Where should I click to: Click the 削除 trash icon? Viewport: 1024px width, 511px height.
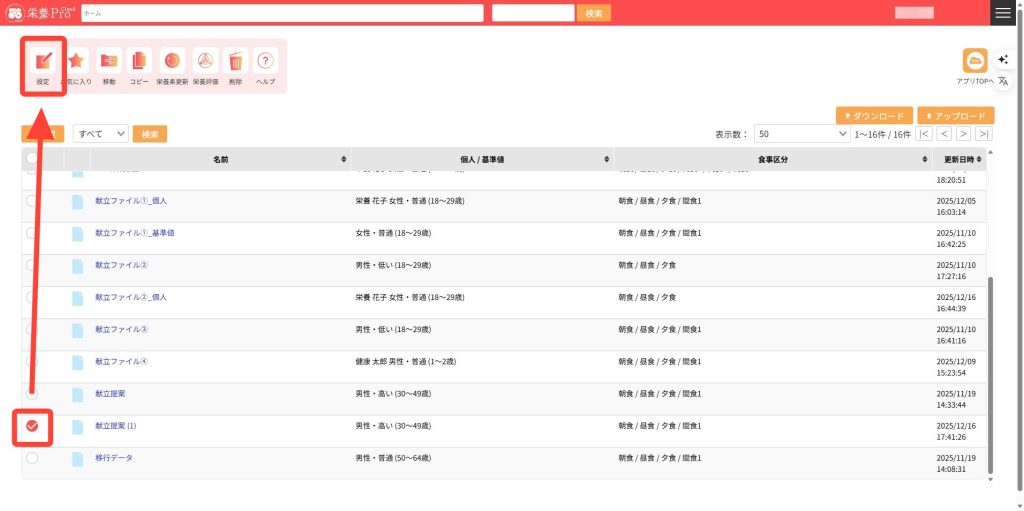pyautogui.click(x=235, y=62)
